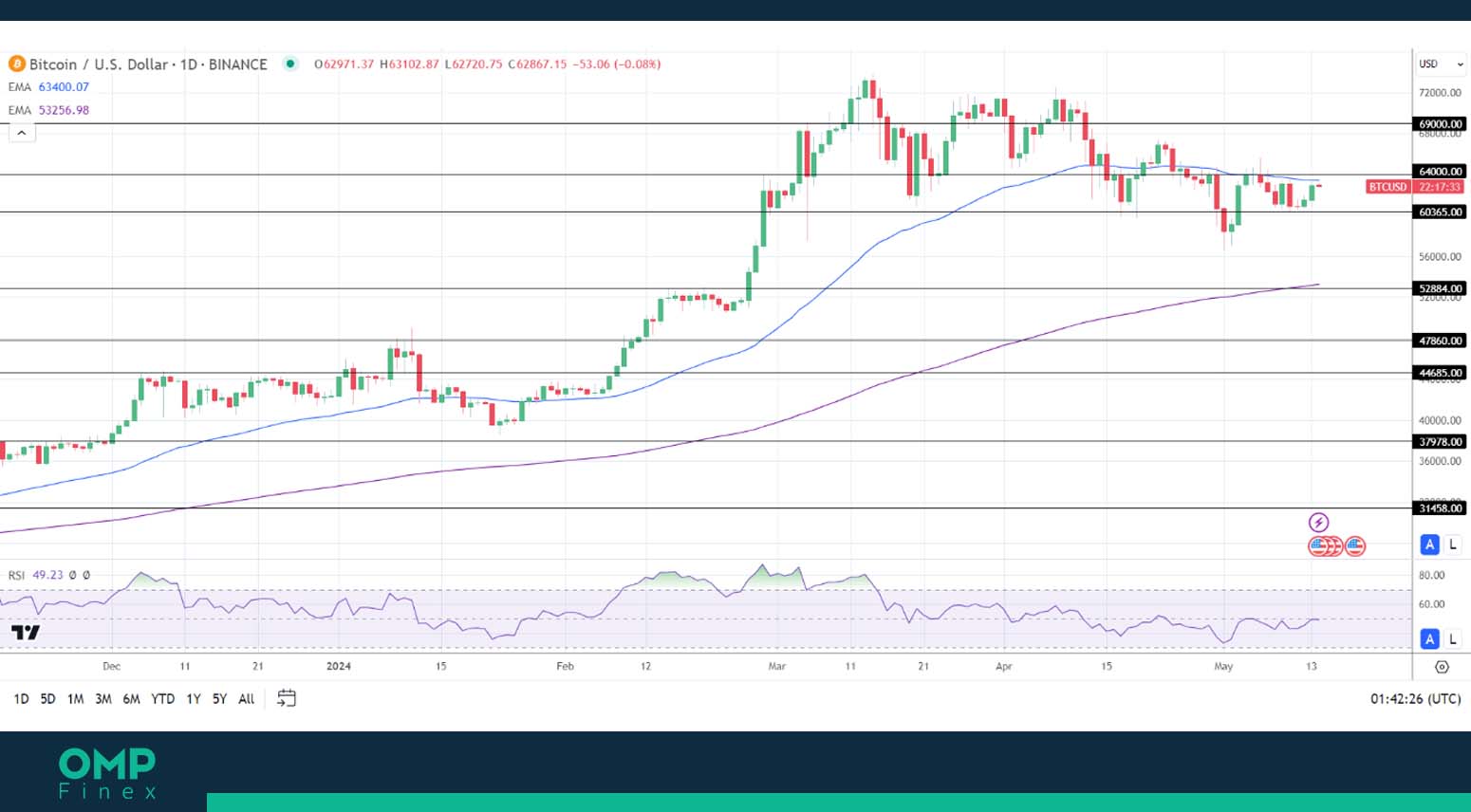Collapse the indicator legend with the chevron
The width and height of the screenshot is (1471, 812).
point(22,133)
